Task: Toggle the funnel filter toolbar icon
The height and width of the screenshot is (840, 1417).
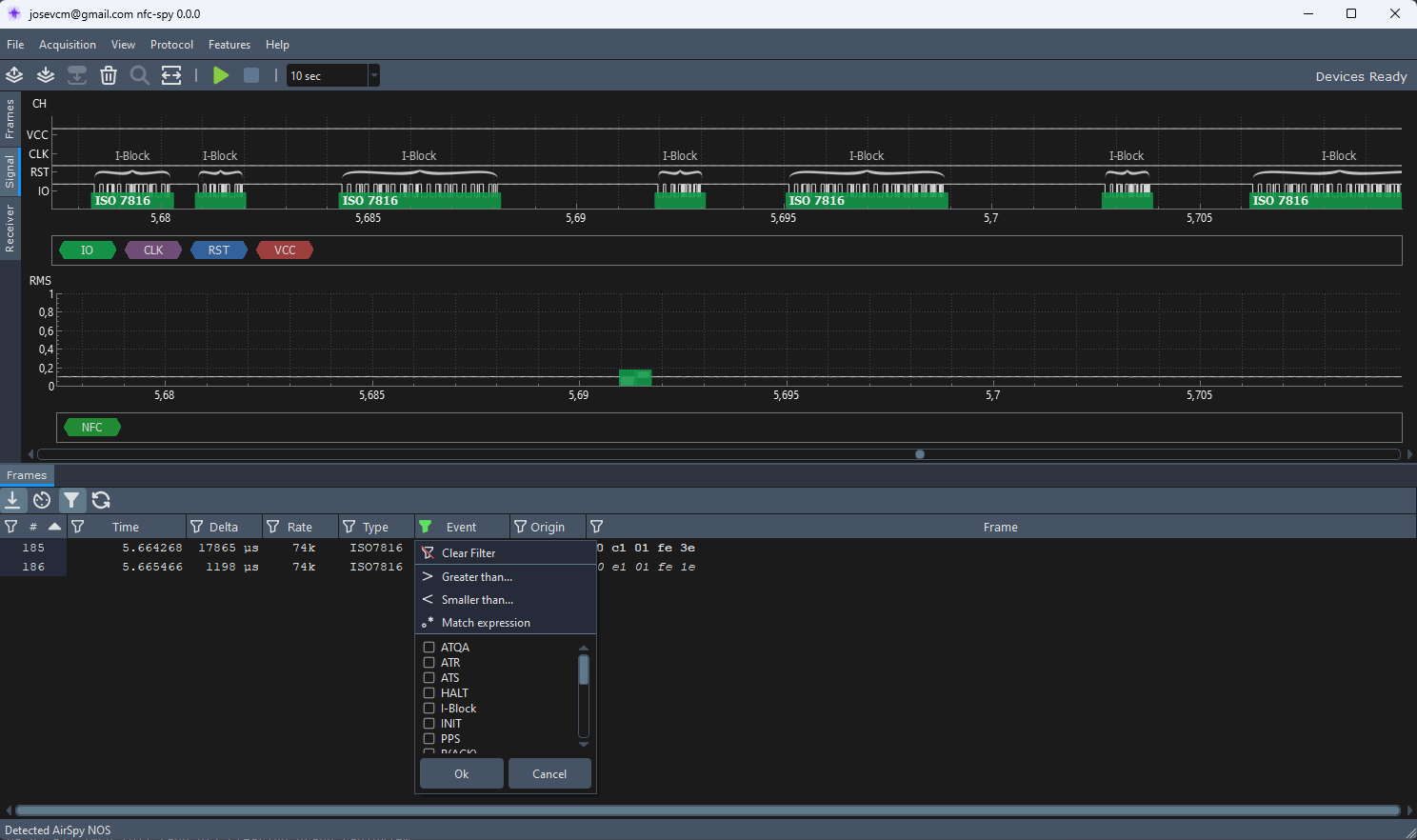Action: point(71,500)
